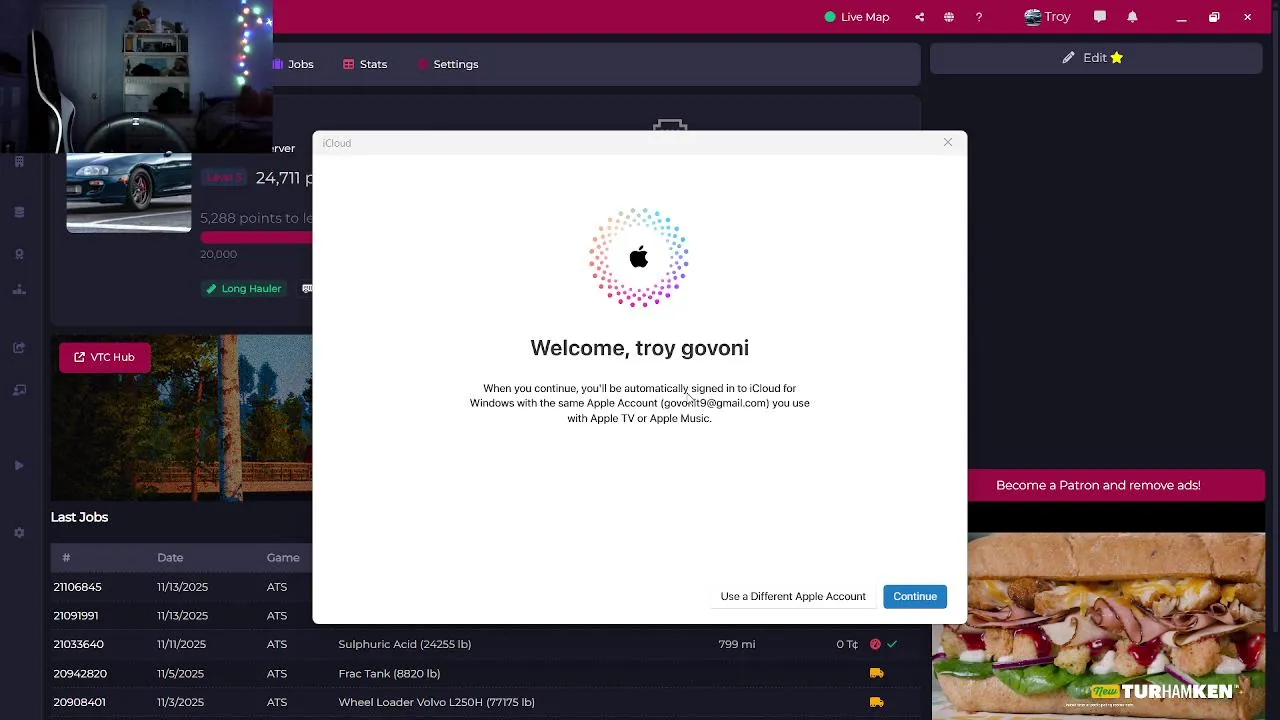Open the leaderboard podium icon in sidebar
The image size is (1280, 720).
(x=18, y=290)
